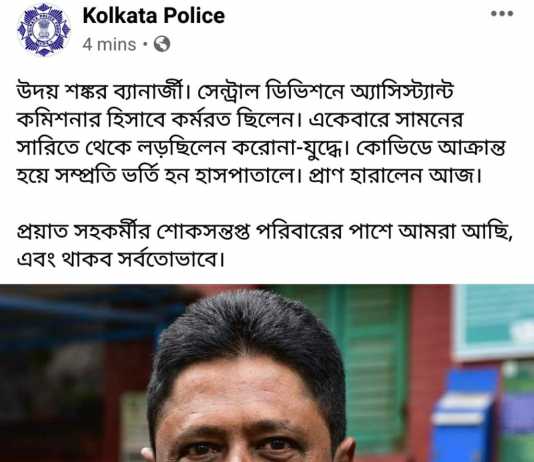The height and width of the screenshot is (462, 534).
Task: Open the three-dot post options menu
Action: click(x=502, y=14)
